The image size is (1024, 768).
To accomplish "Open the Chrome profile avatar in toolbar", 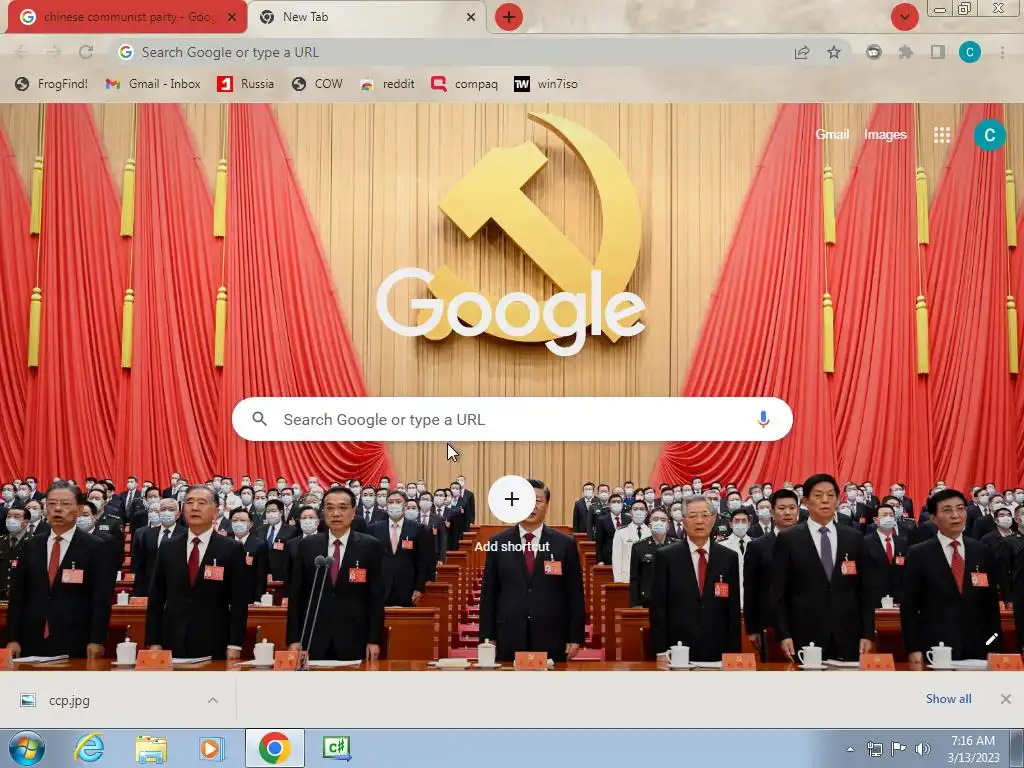I will (970, 52).
